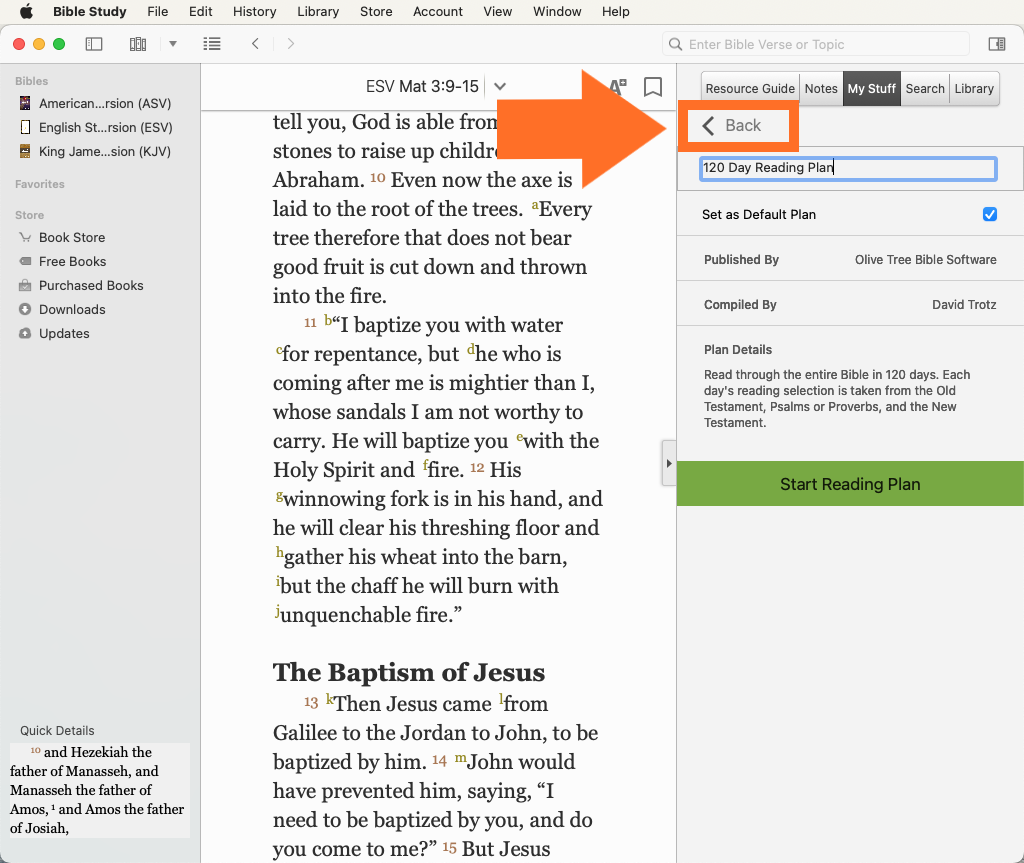
Task: Open Downloads in the sidebar
Action: tap(71, 309)
